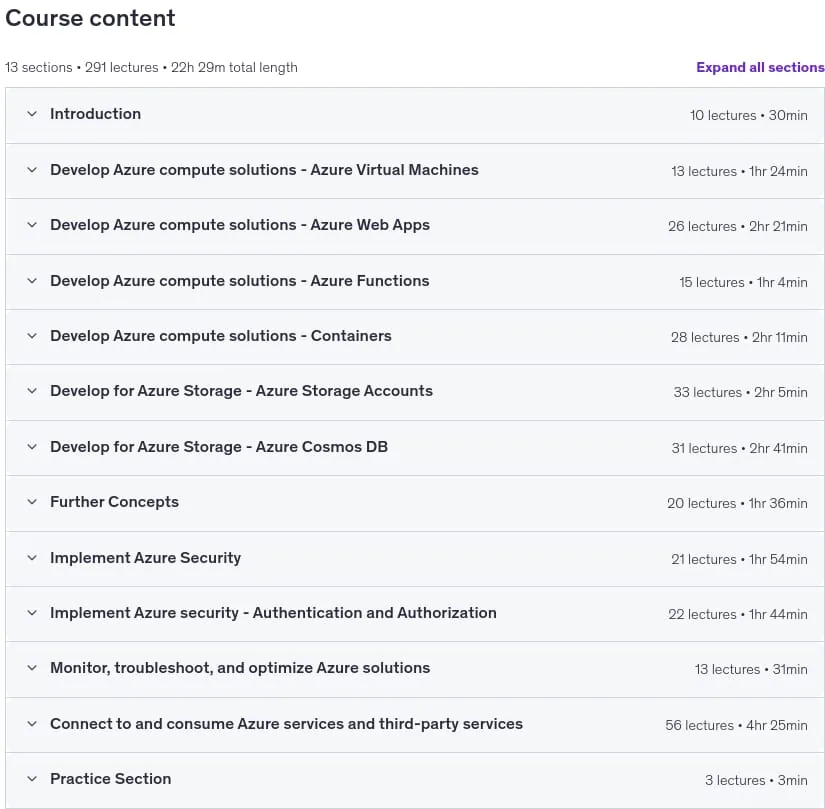Click the '21 lectures • 1hr 54min' text
This screenshot has height=809, width=825.
click(x=739, y=559)
